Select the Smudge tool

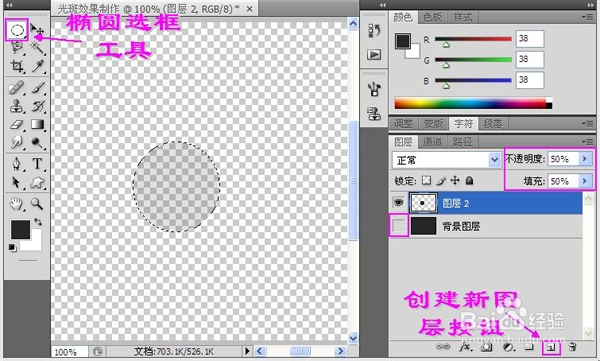tap(16, 143)
